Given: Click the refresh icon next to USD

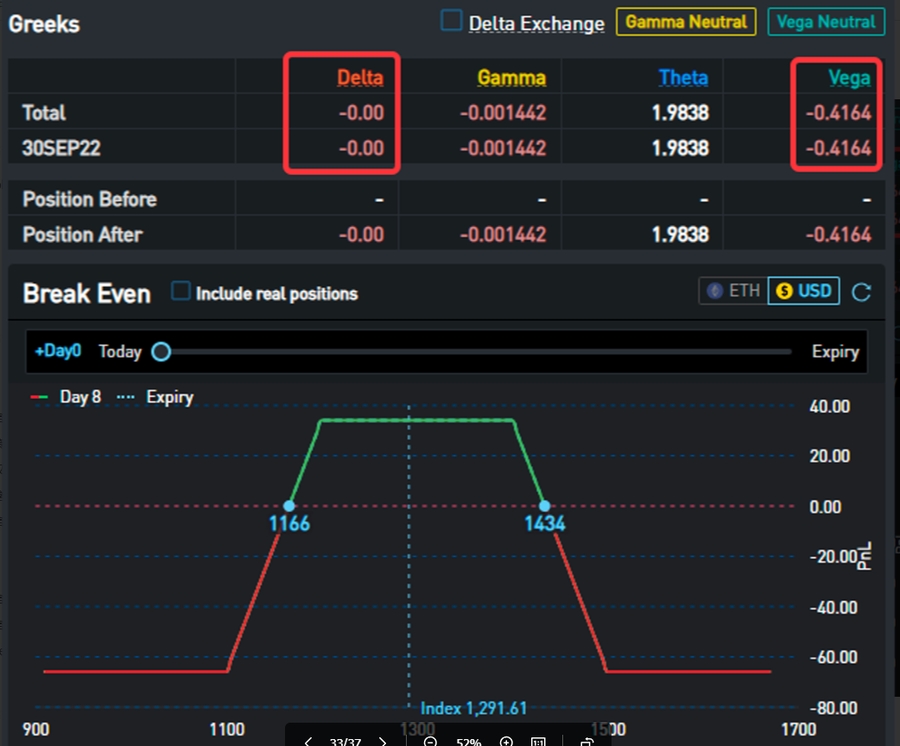Looking at the screenshot, I should pos(861,292).
